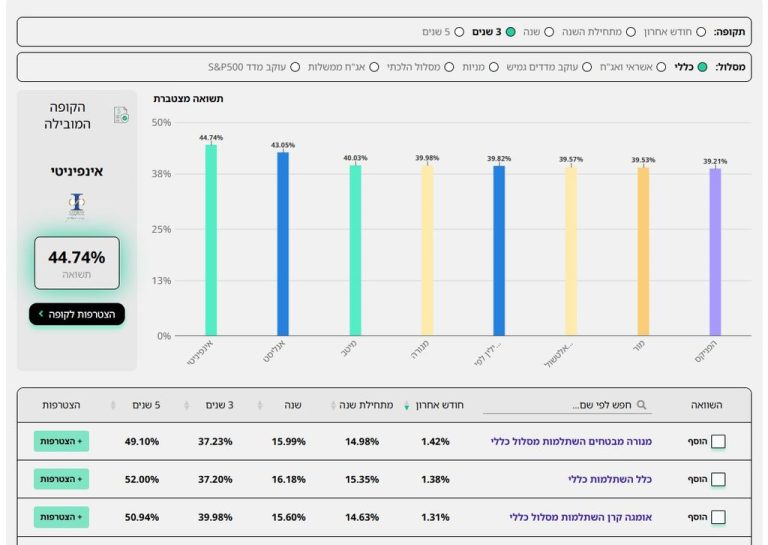Click the 'הצטרפות' column header
768x545 pixels.
61,405
